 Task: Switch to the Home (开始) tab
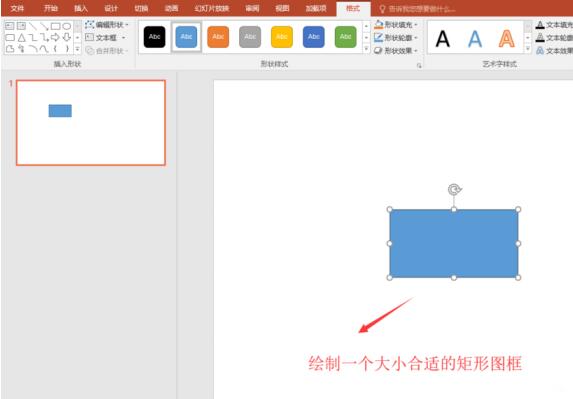[x=51, y=8]
